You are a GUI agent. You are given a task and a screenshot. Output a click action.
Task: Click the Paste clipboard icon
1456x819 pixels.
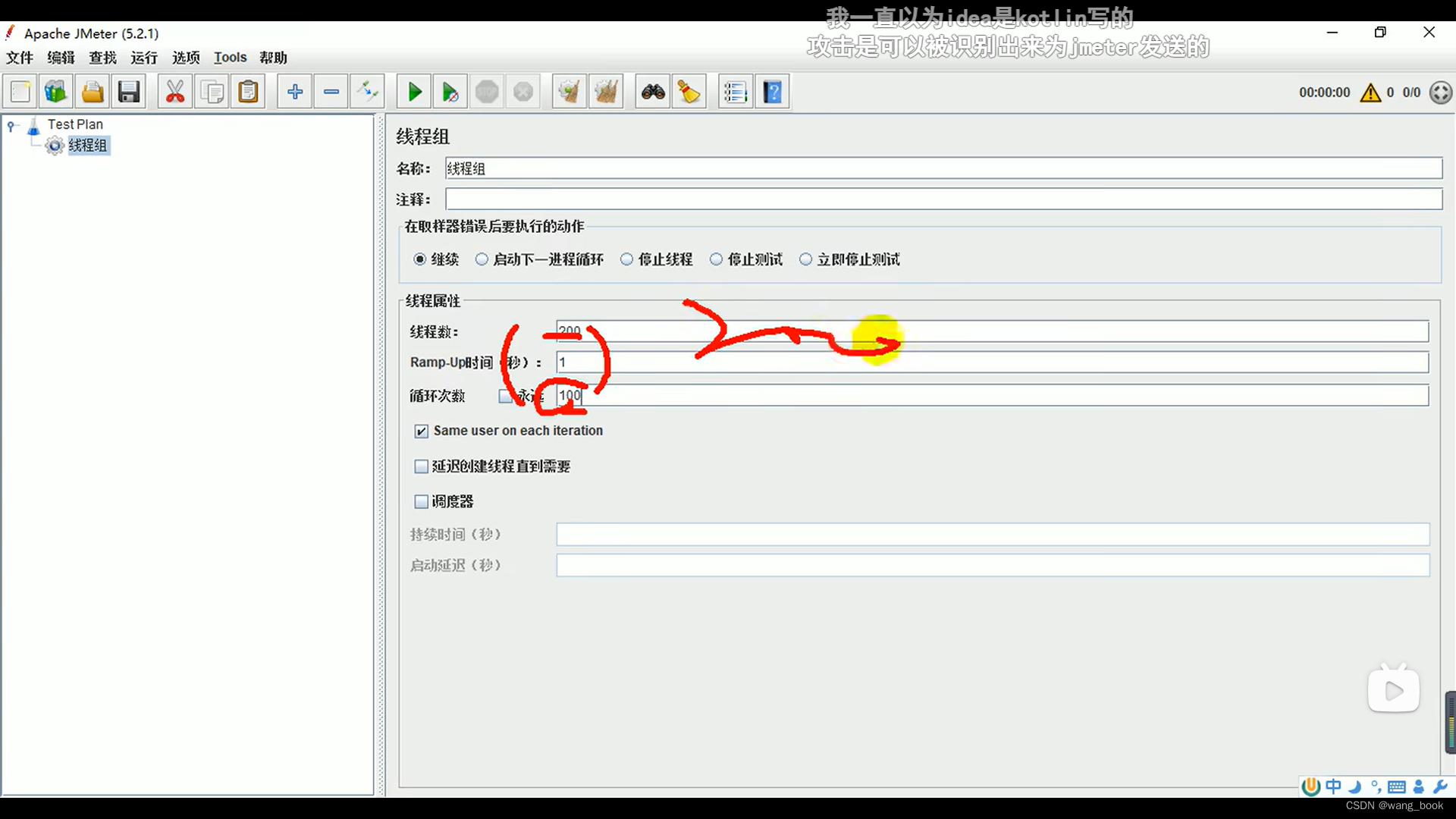click(x=248, y=93)
